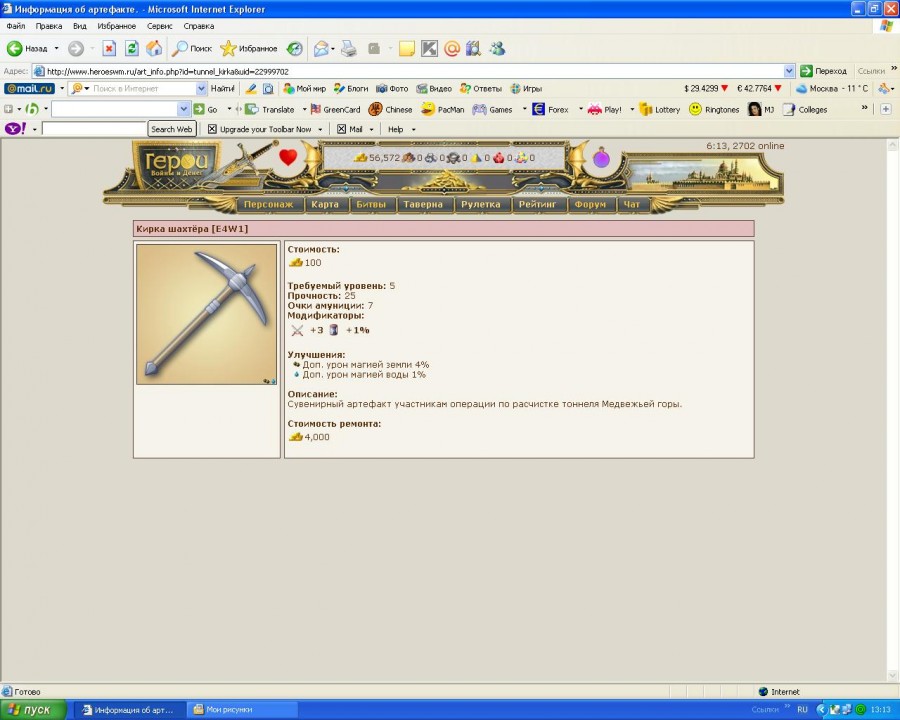Image resolution: width=900 pixels, height=720 pixels.
Task: Click the Lottery toolbar icon
Action: coord(660,110)
